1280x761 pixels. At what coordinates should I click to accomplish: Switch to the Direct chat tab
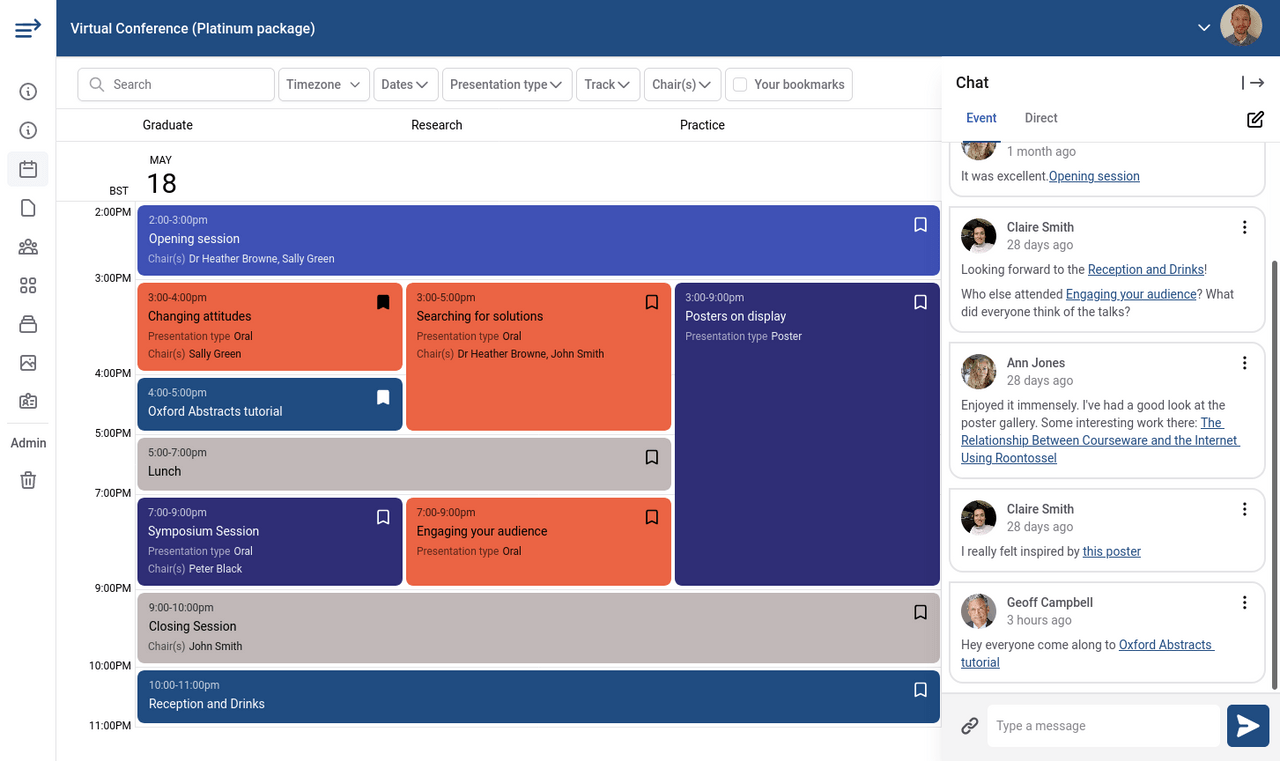point(1040,118)
